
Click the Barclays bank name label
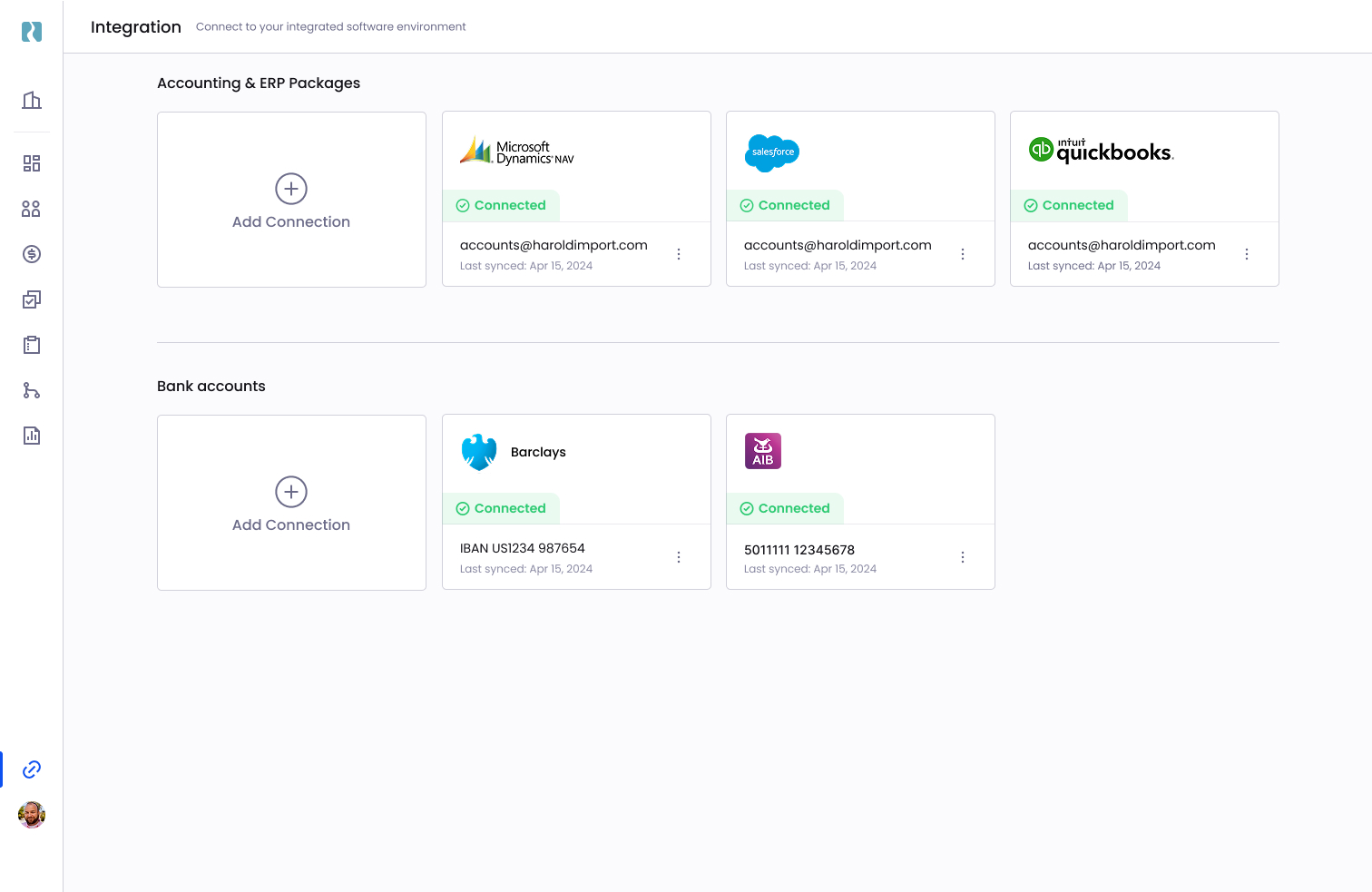tap(538, 452)
